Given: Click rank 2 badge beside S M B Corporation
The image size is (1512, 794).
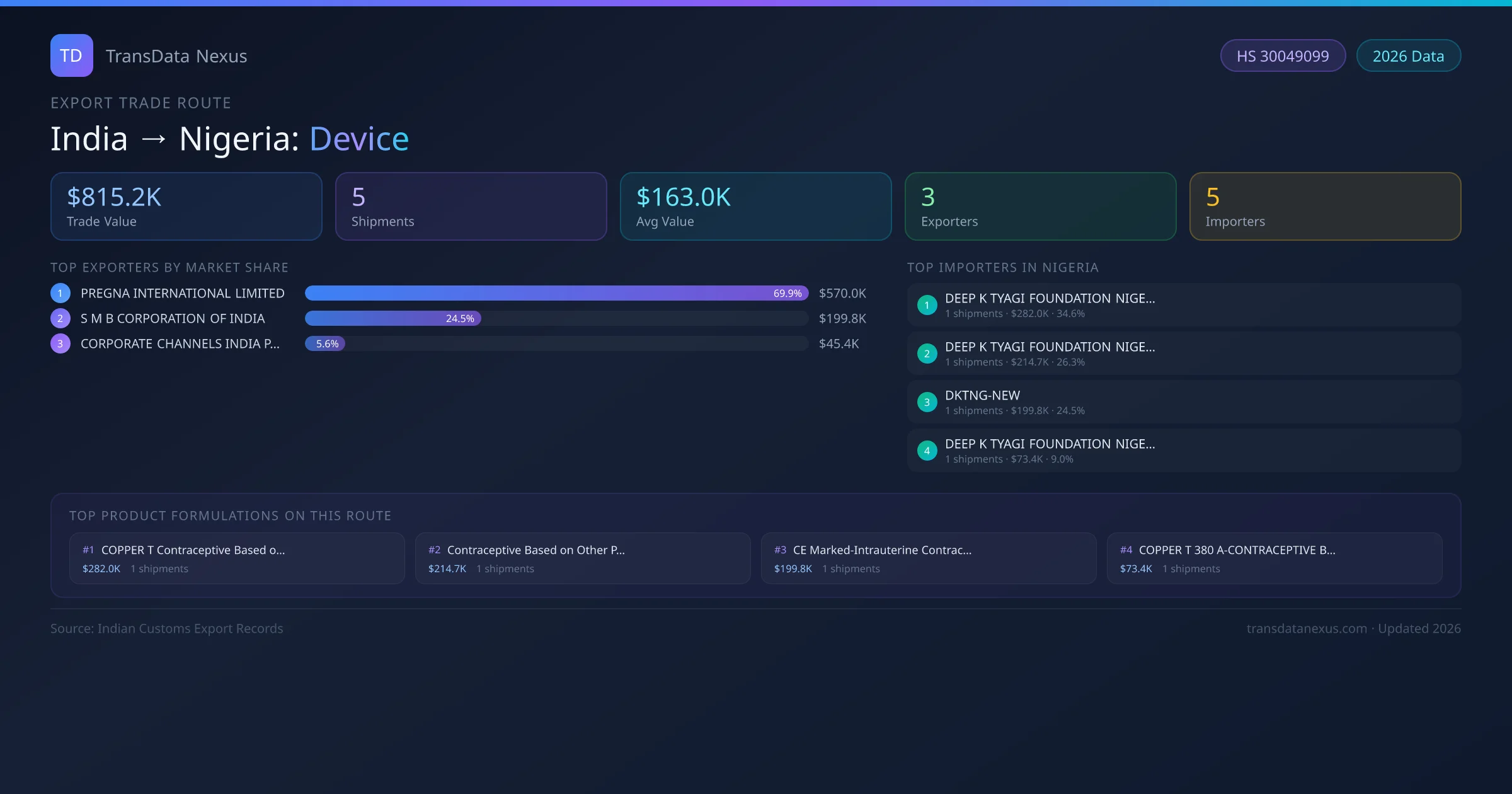Looking at the screenshot, I should 60,318.
